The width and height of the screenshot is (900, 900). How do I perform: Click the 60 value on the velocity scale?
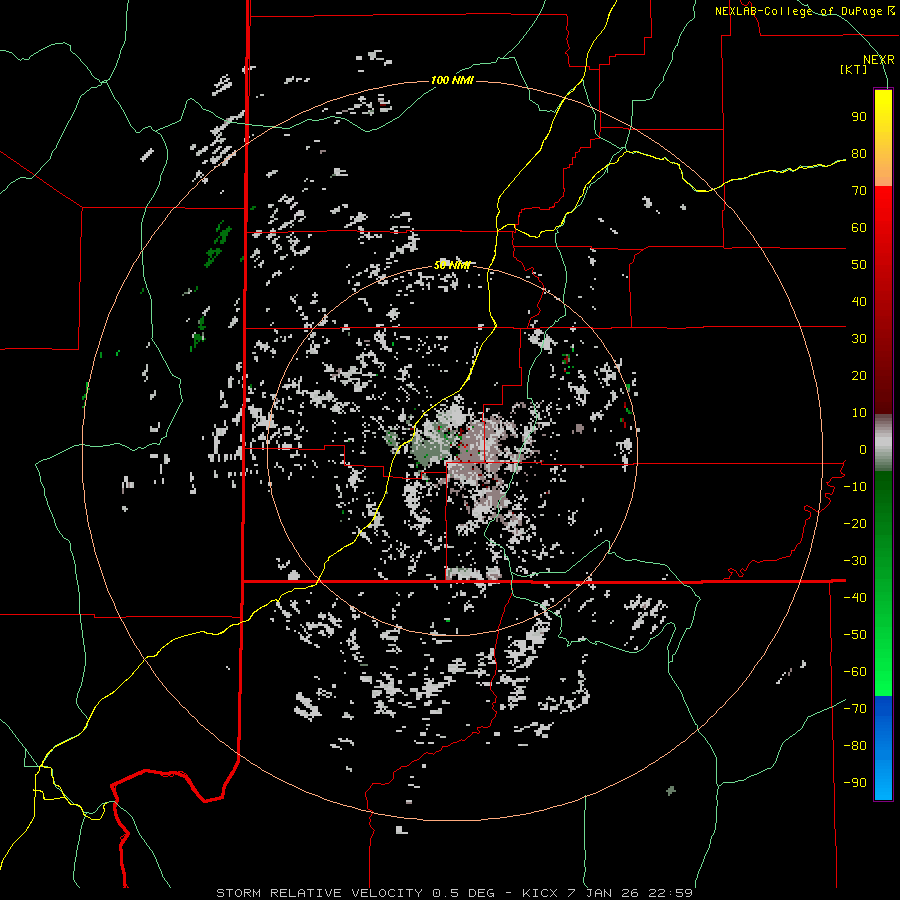click(x=859, y=227)
